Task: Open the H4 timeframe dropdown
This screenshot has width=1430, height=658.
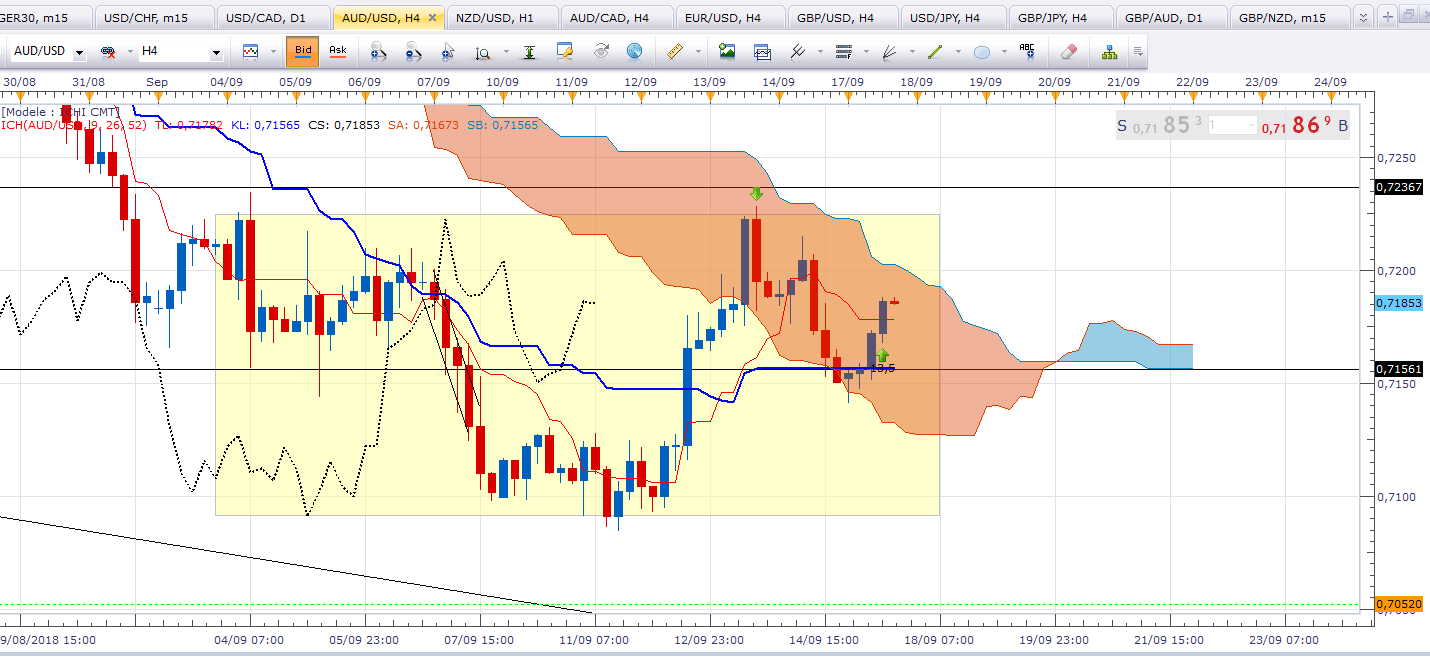Action: tap(216, 52)
